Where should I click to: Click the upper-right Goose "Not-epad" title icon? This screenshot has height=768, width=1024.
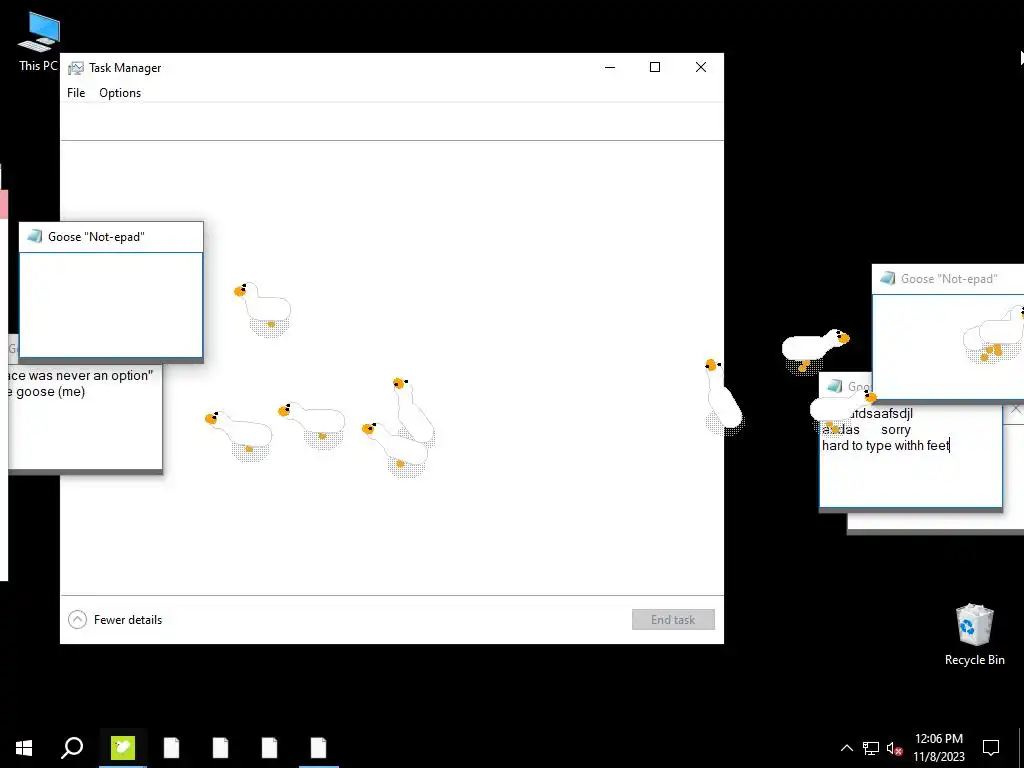click(x=888, y=279)
